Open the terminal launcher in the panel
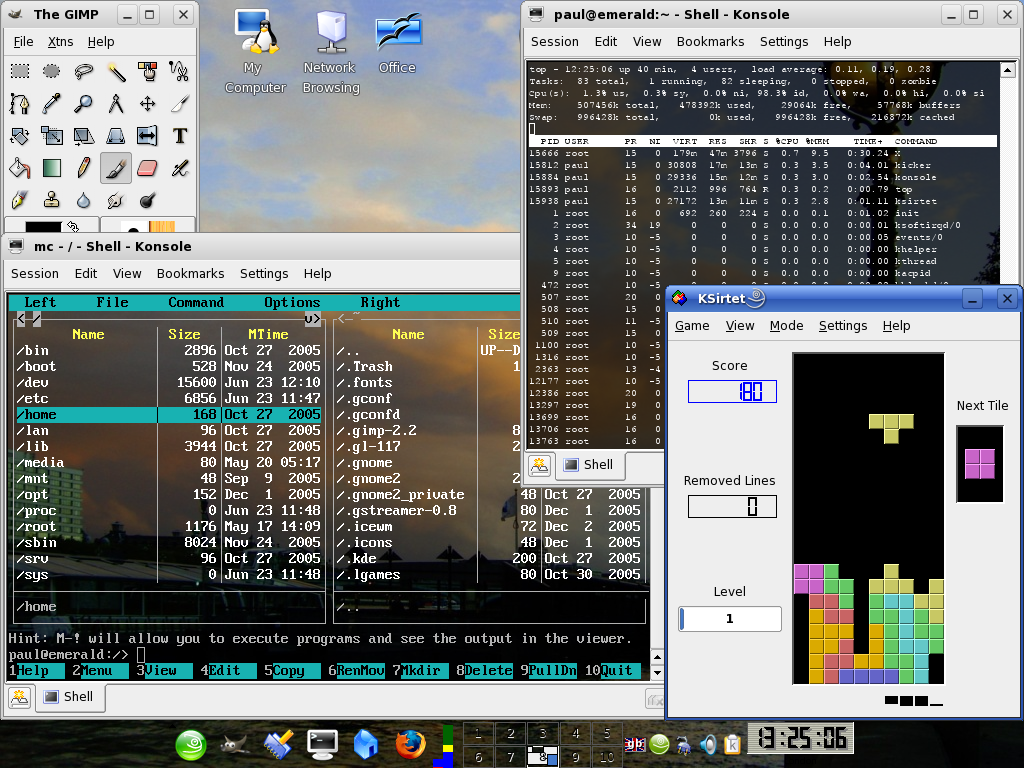Viewport: 1024px width, 768px height. click(323, 744)
